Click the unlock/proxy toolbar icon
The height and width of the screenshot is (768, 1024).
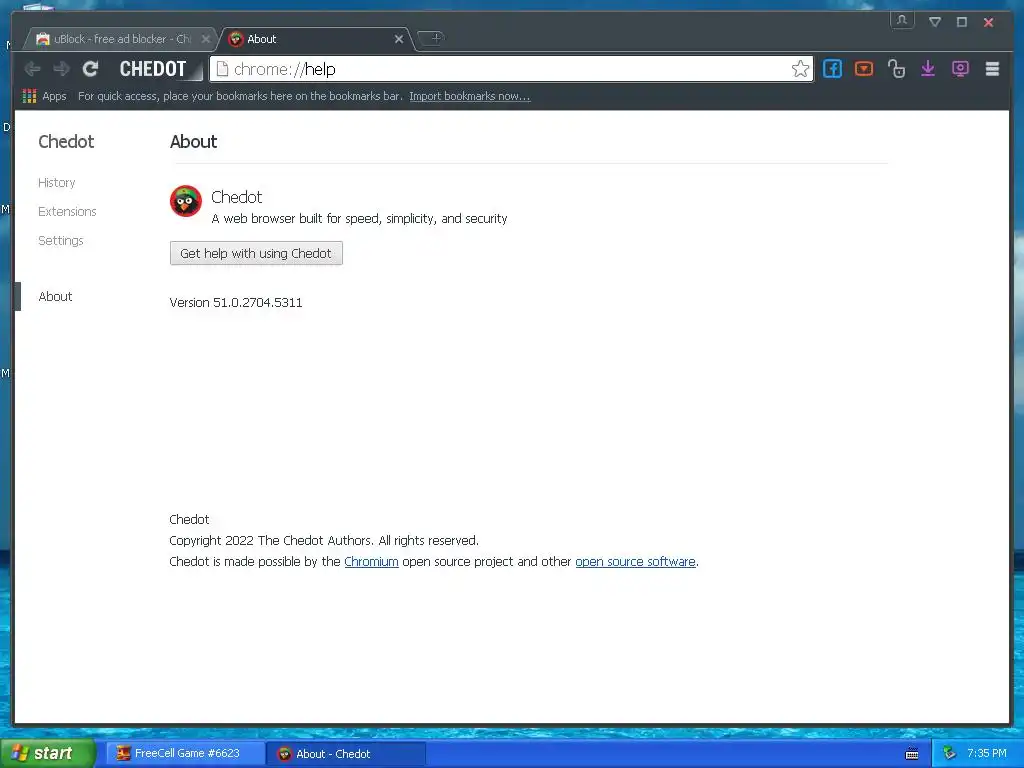pos(896,69)
